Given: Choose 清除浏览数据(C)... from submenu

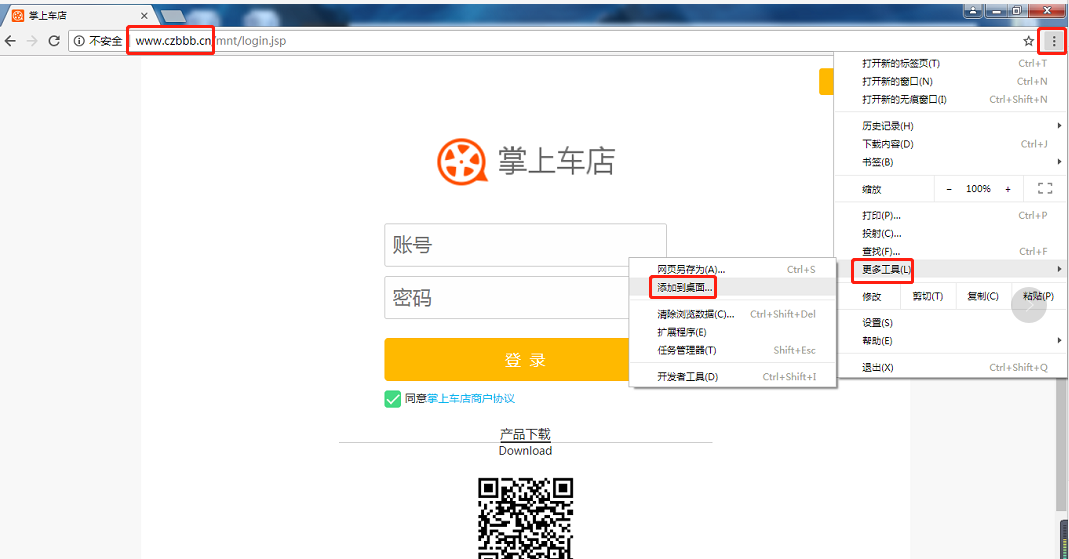Looking at the screenshot, I should point(695,314).
